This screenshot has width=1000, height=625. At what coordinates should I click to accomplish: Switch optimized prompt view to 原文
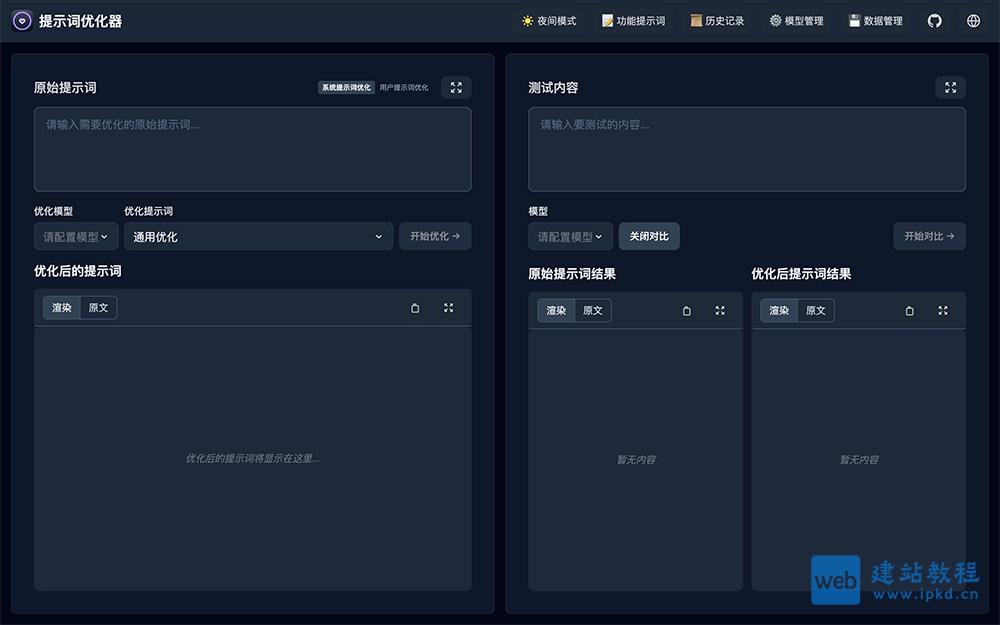pos(98,308)
